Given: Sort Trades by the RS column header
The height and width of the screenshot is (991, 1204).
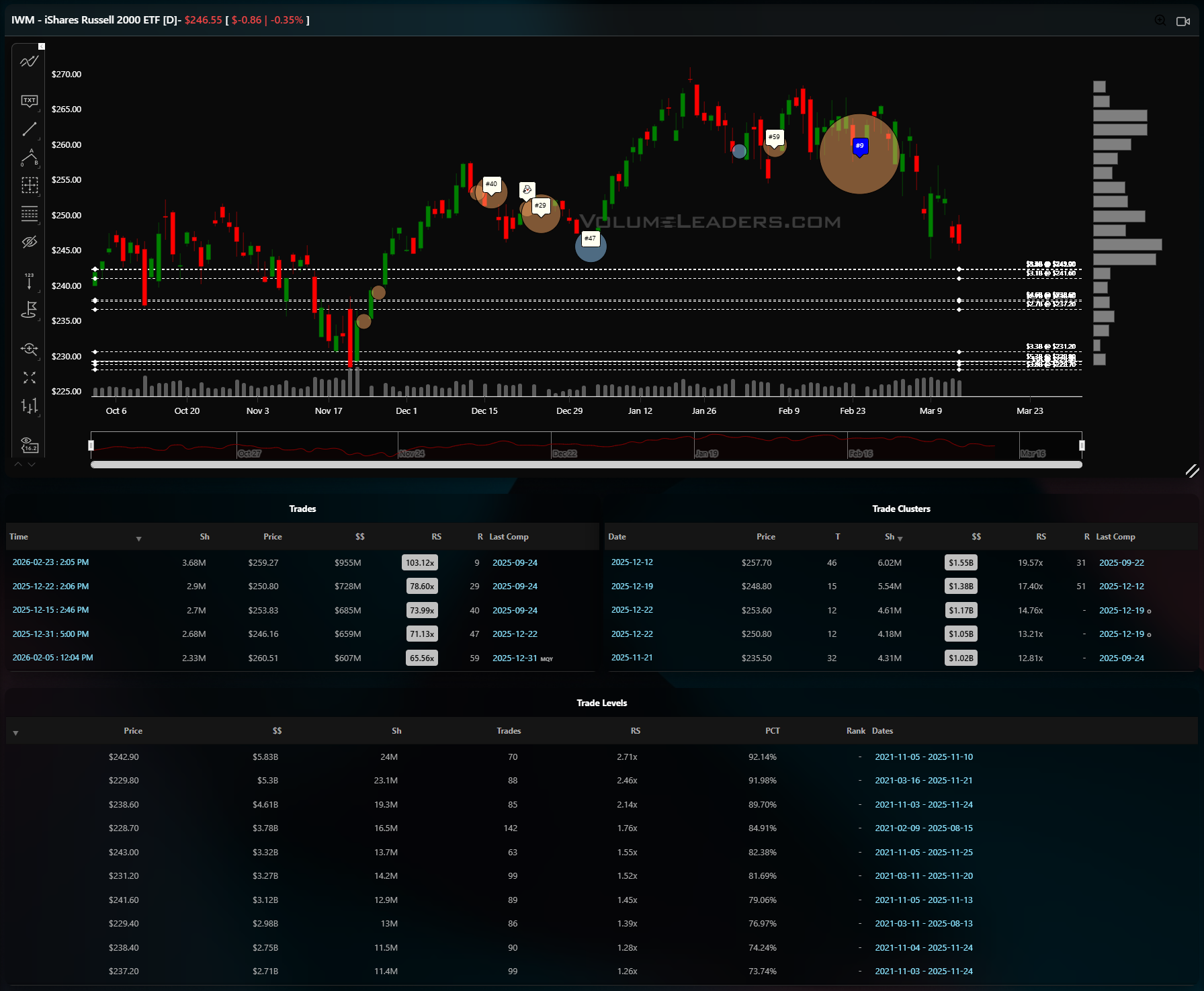Looking at the screenshot, I should [436, 537].
